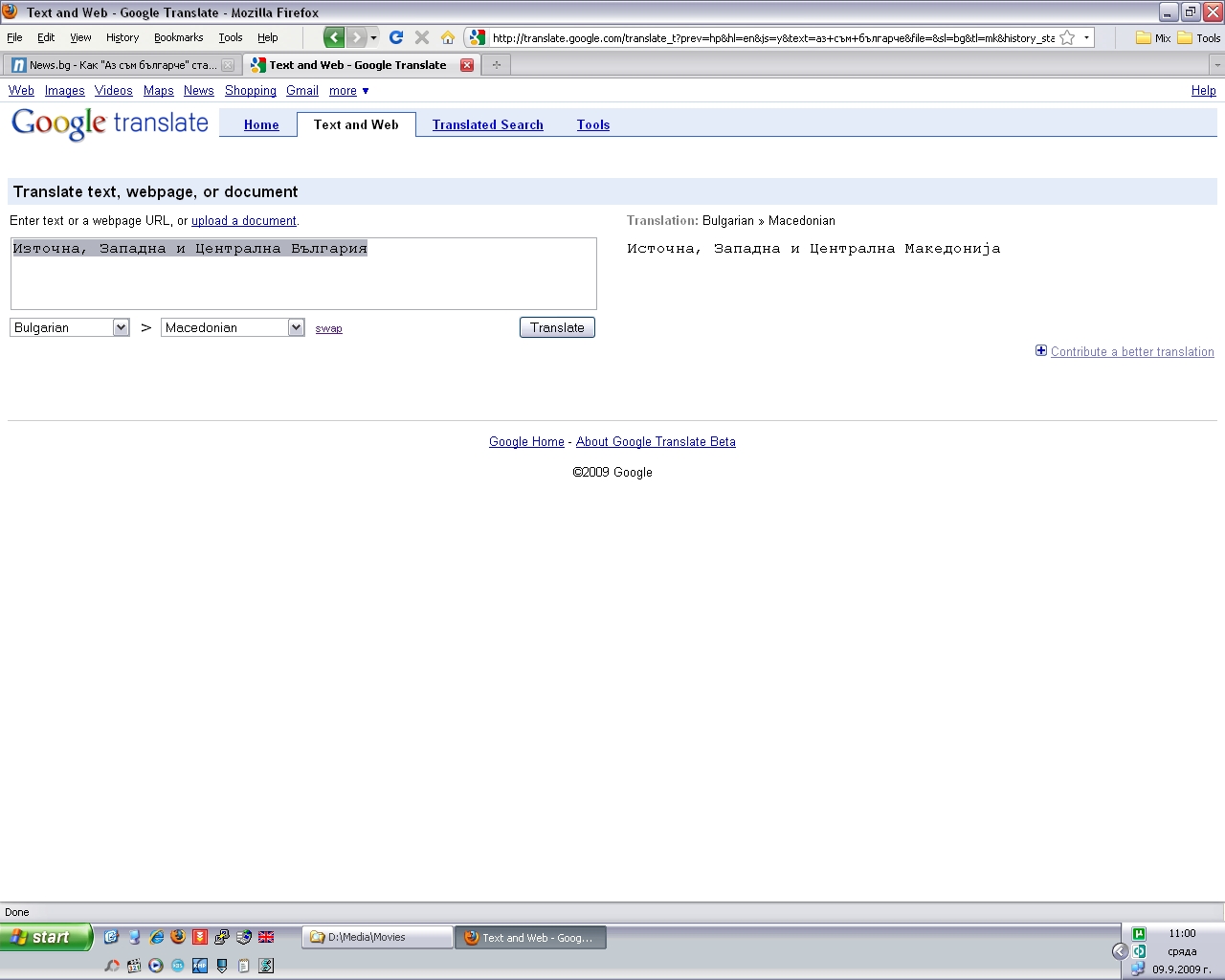
Task: Click the Stop loading X icon
Action: pyautogui.click(x=421, y=37)
